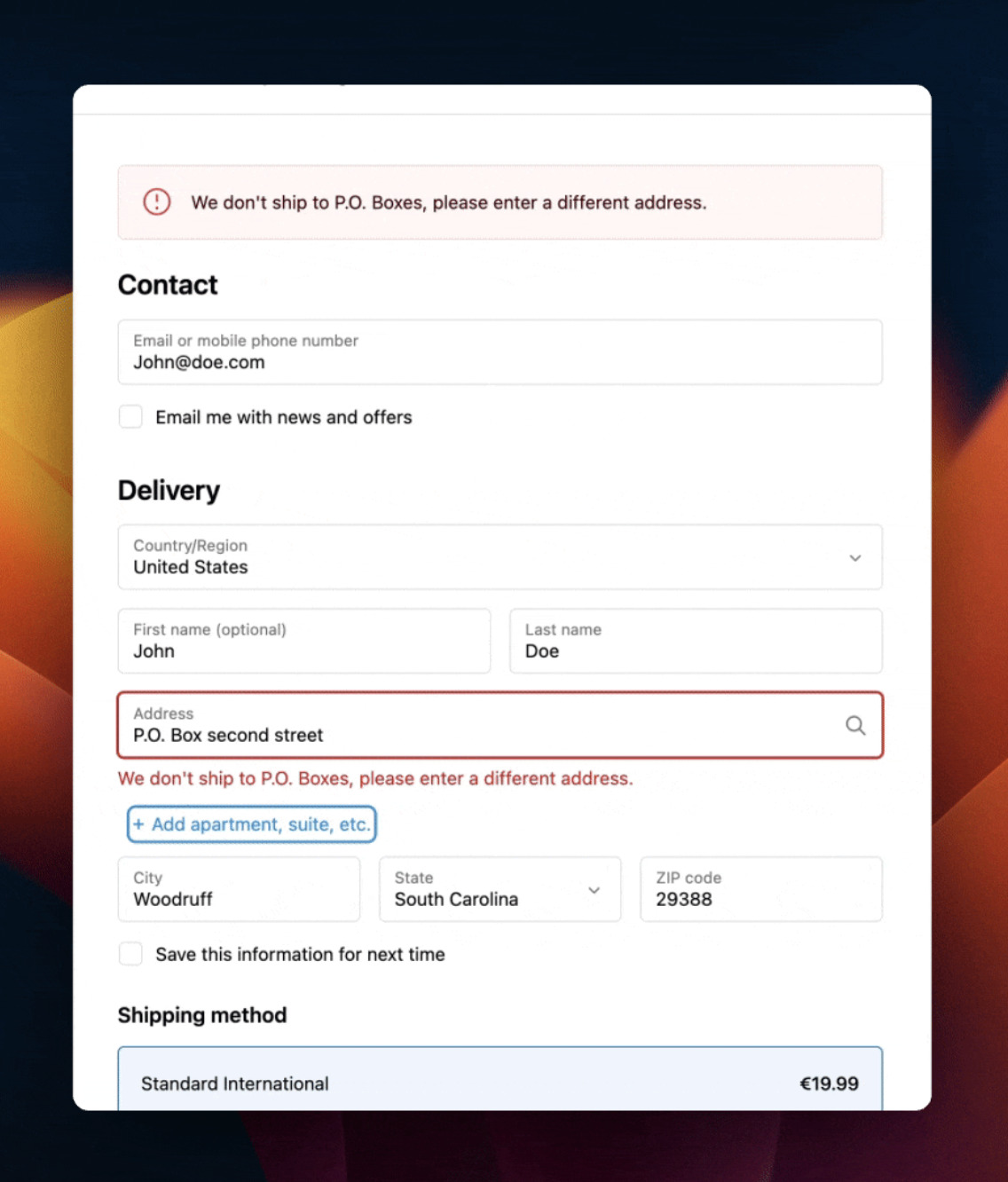
Task: Click the Delivery section heading
Action: [169, 490]
